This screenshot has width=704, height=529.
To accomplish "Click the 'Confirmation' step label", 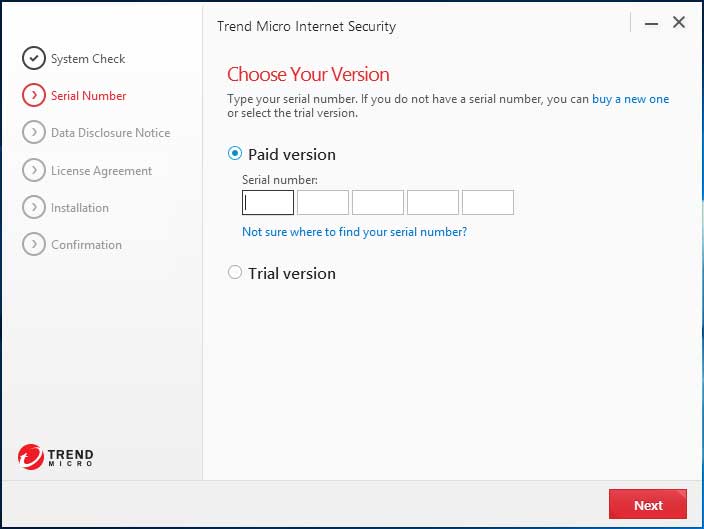I will point(86,245).
